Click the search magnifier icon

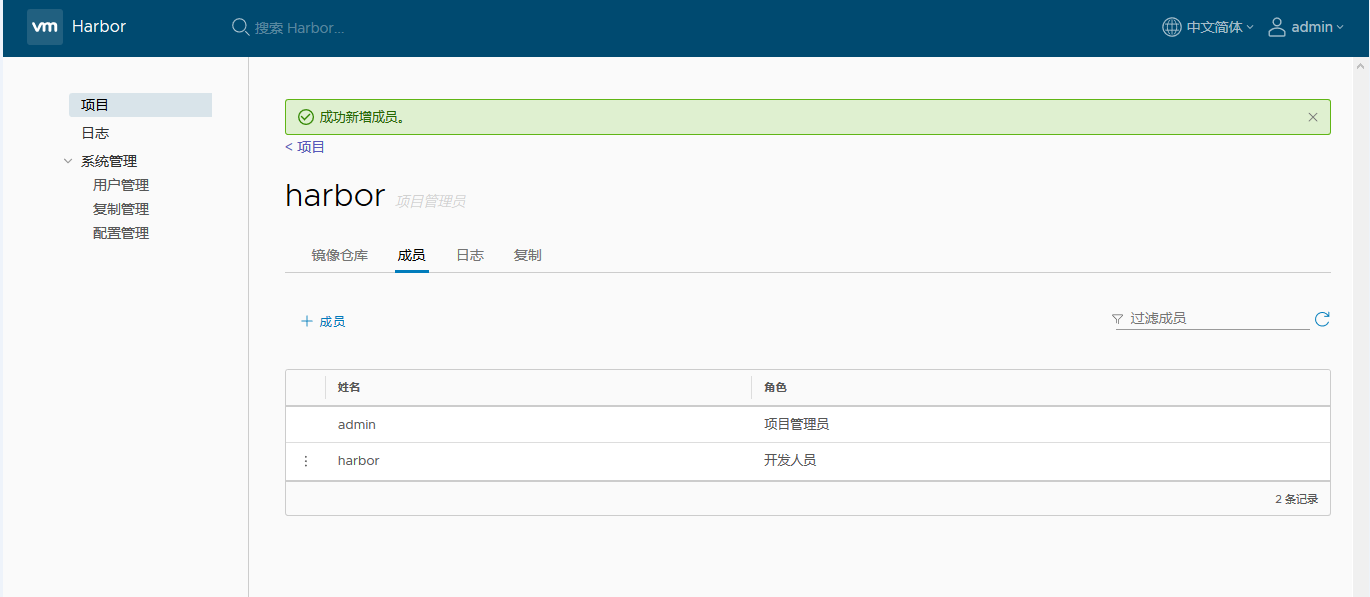(240, 27)
